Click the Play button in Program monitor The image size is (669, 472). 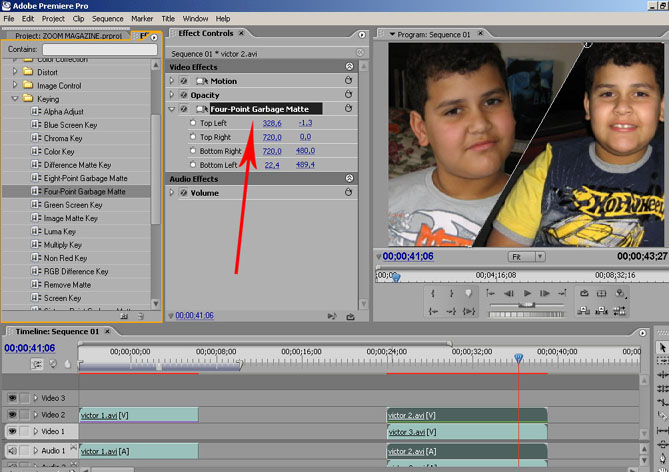click(x=526, y=294)
